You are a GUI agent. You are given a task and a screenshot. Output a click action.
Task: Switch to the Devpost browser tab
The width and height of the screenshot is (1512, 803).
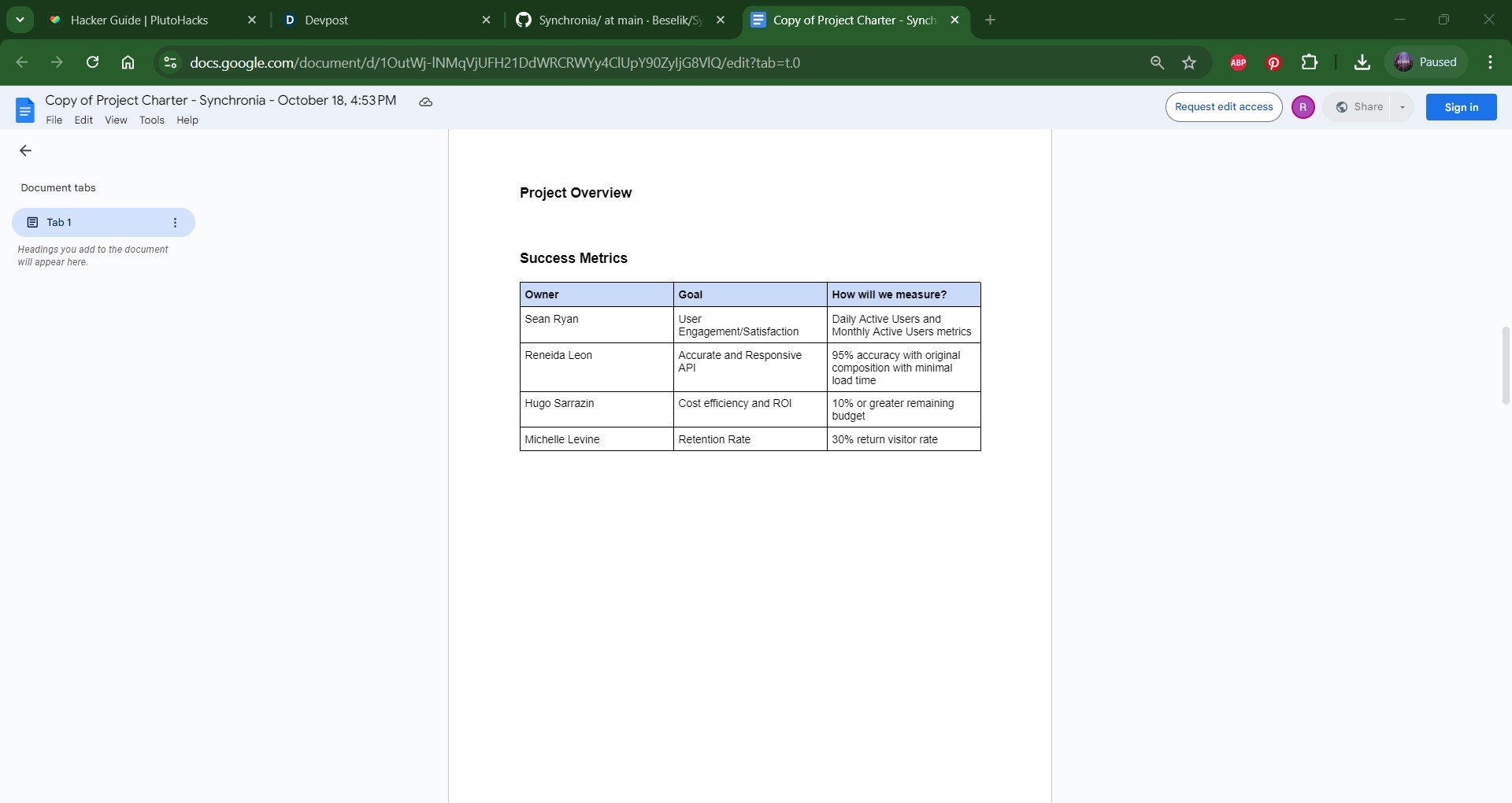[386, 20]
